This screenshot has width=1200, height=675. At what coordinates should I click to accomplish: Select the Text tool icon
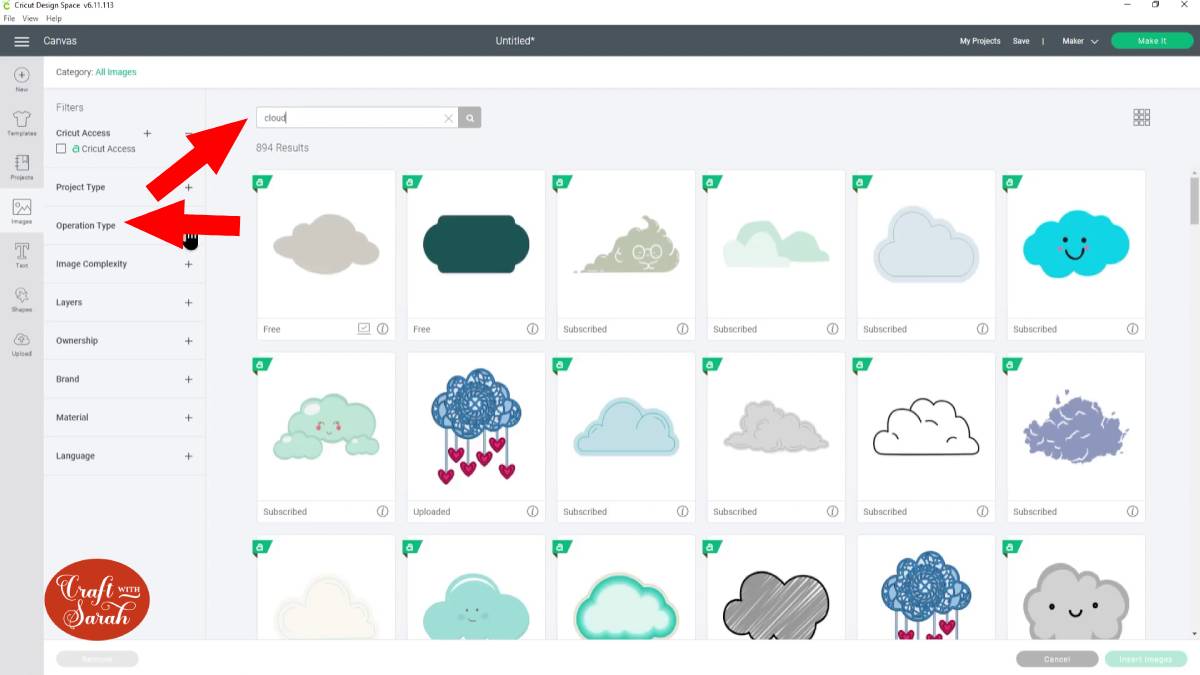pos(22,255)
